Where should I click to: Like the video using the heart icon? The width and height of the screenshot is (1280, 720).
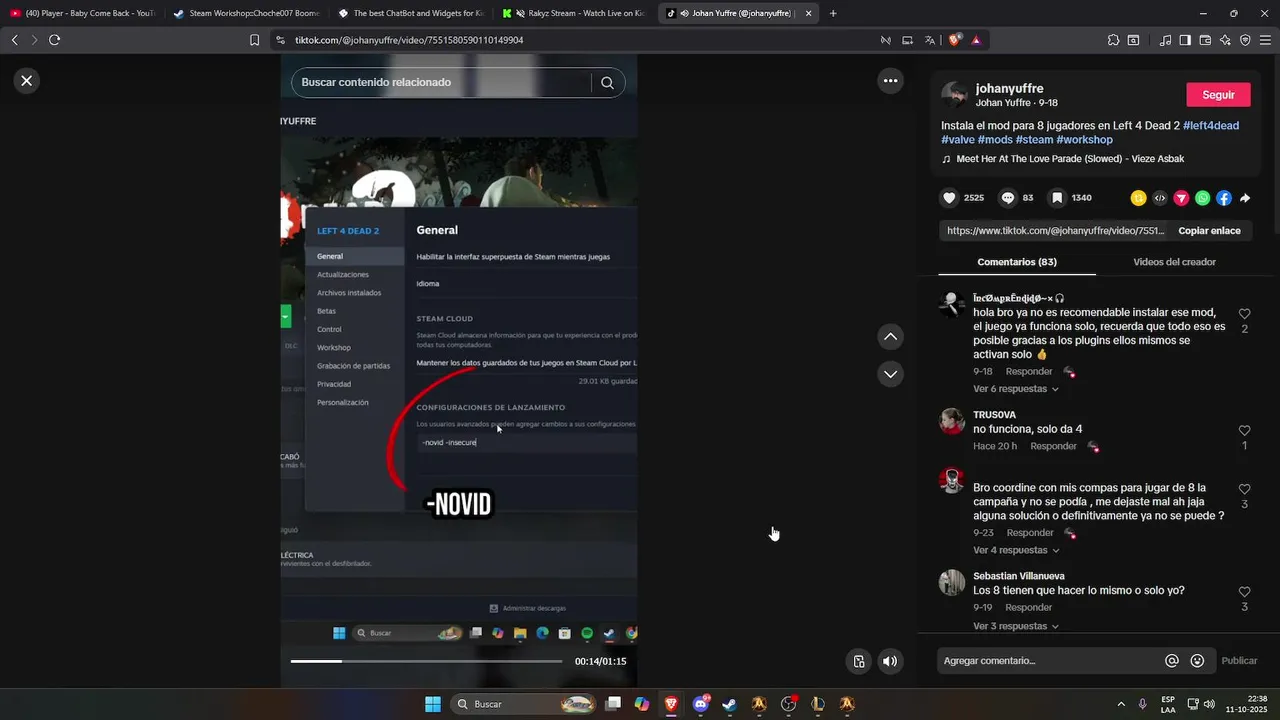950,198
